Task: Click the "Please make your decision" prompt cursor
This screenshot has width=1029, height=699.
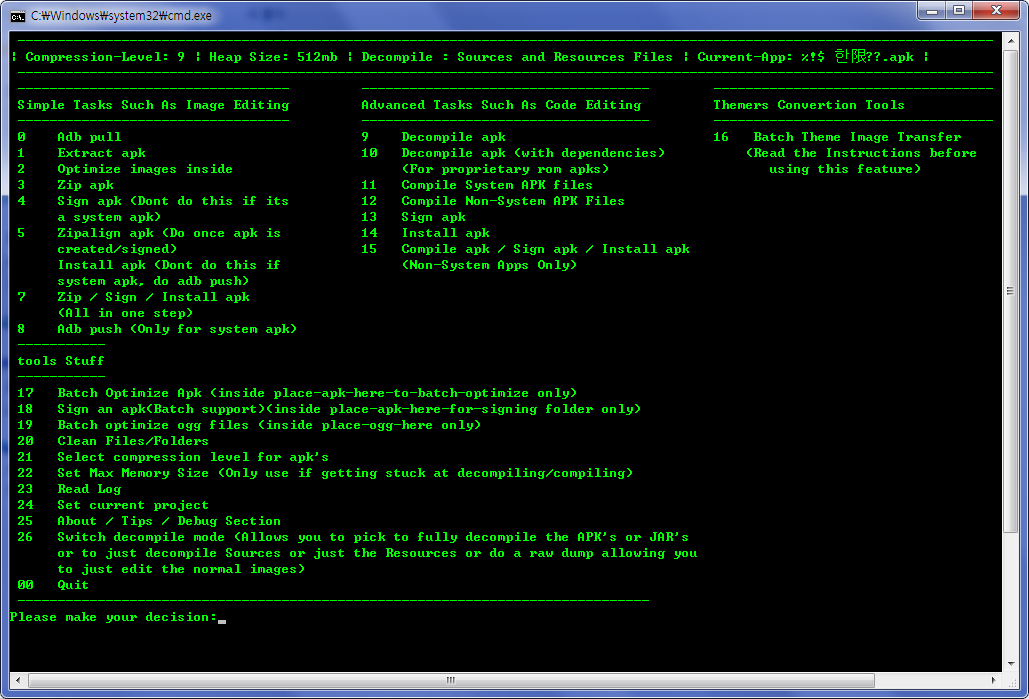Action: pyautogui.click(x=222, y=618)
